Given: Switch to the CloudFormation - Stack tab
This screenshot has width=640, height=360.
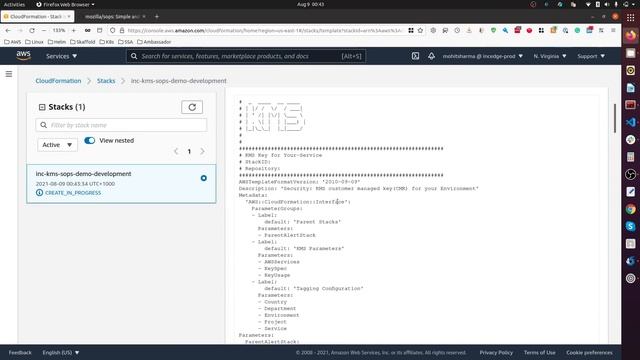Looking at the screenshot, I should 38,16.
